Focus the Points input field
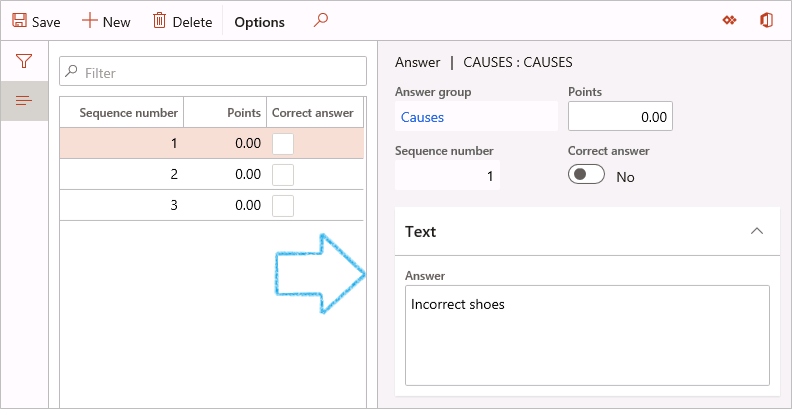 [620, 116]
